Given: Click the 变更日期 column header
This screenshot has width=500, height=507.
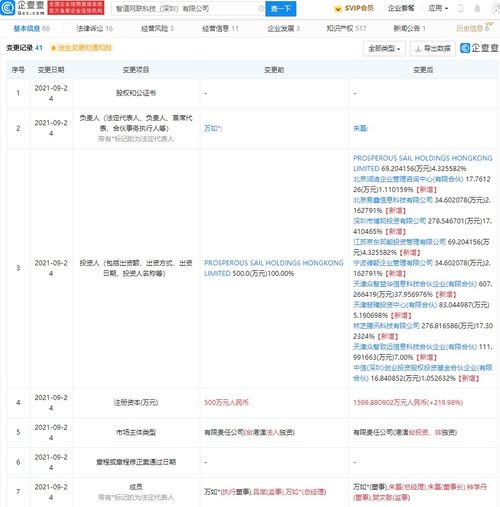Looking at the screenshot, I should pos(51,70).
